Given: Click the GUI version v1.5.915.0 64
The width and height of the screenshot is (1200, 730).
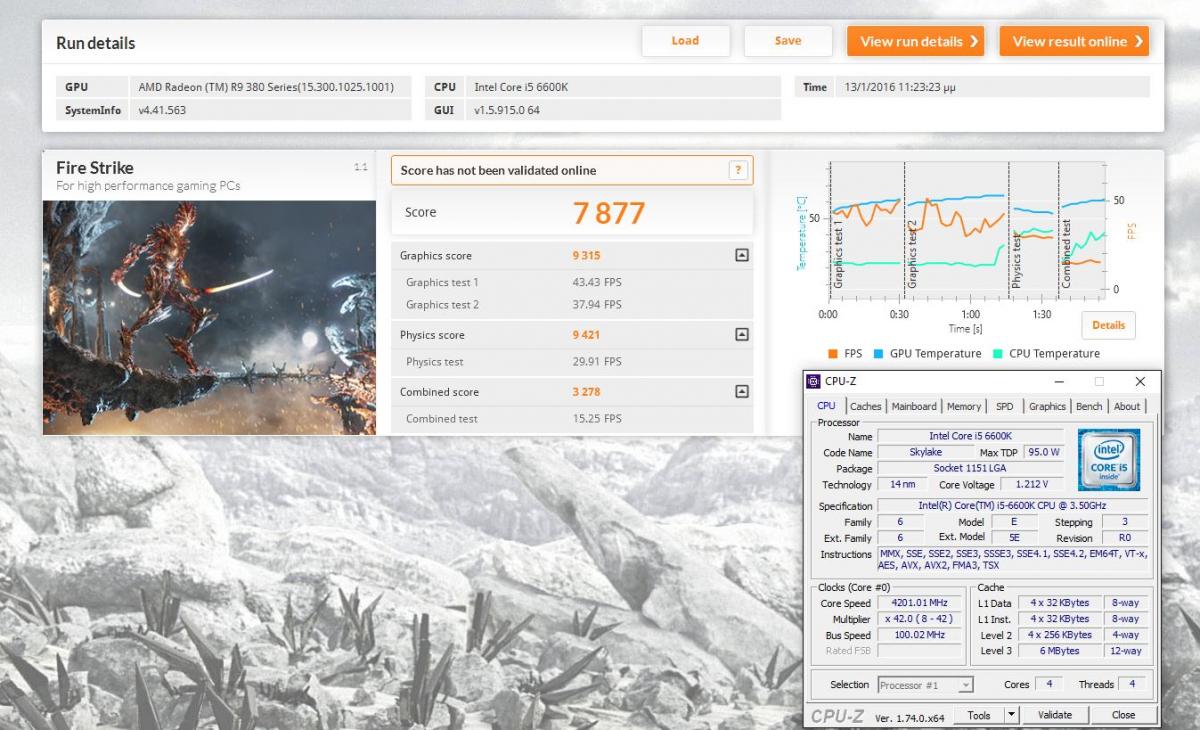Looking at the screenshot, I should point(624,110).
